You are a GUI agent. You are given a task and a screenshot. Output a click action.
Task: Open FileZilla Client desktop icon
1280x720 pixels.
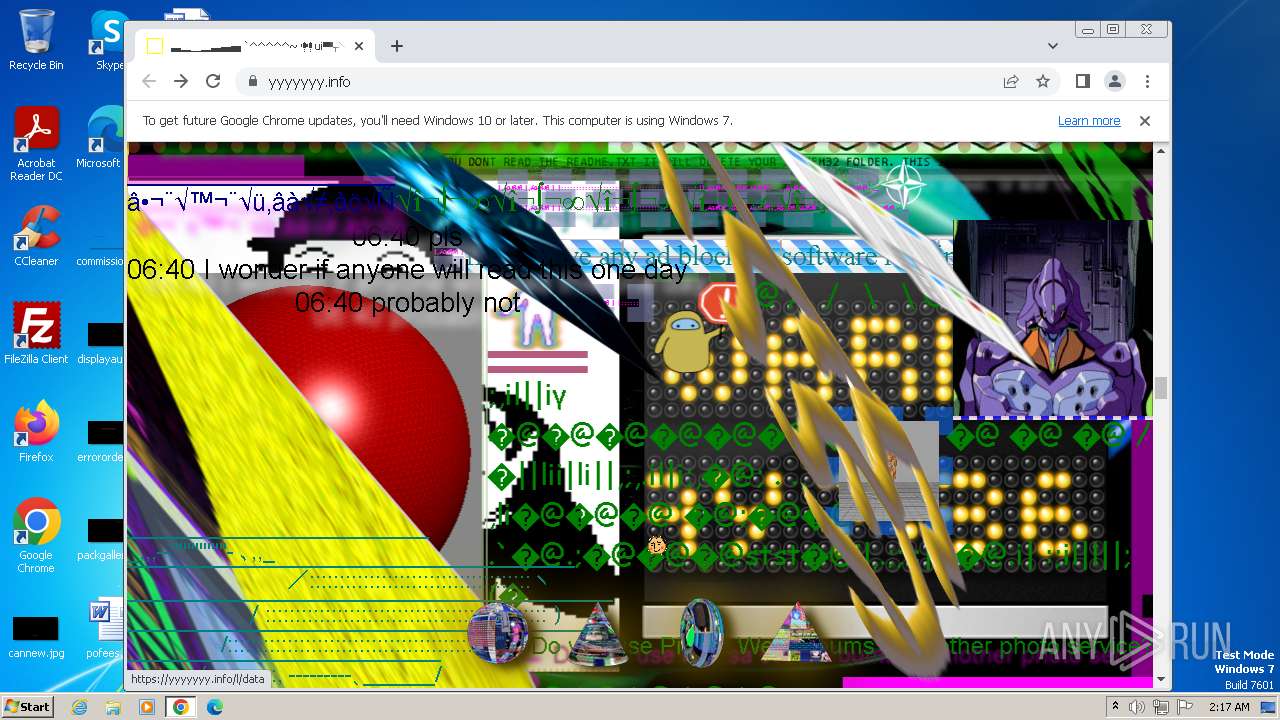36,333
